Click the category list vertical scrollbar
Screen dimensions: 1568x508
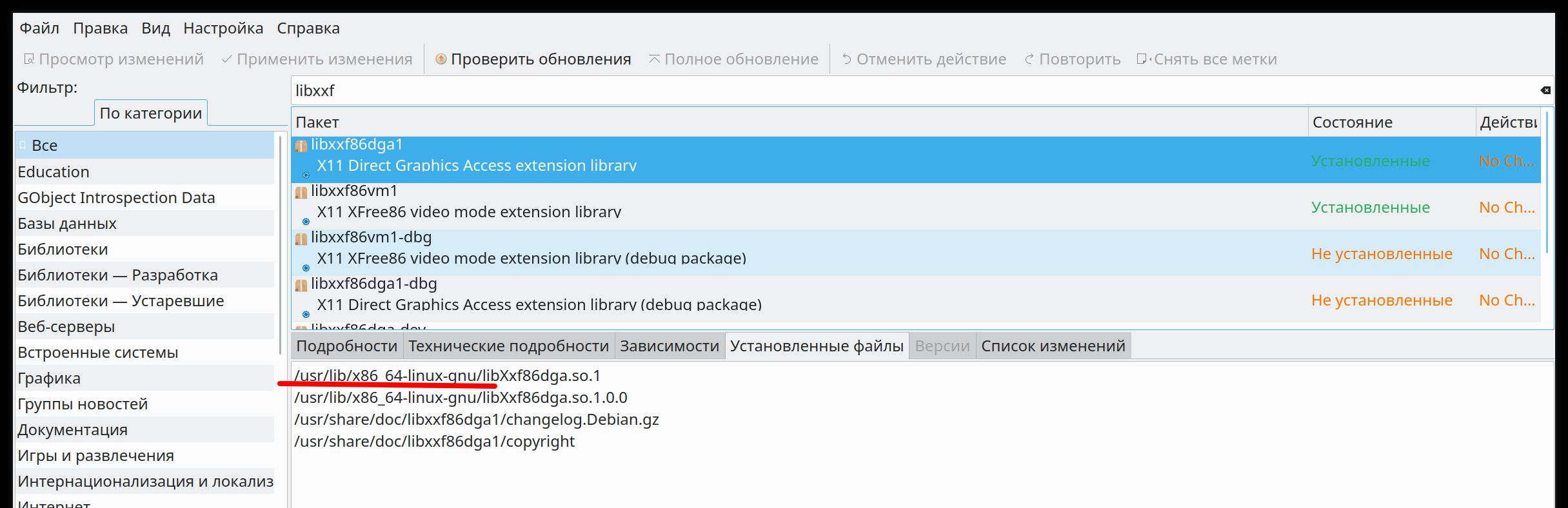pyautogui.click(x=280, y=245)
